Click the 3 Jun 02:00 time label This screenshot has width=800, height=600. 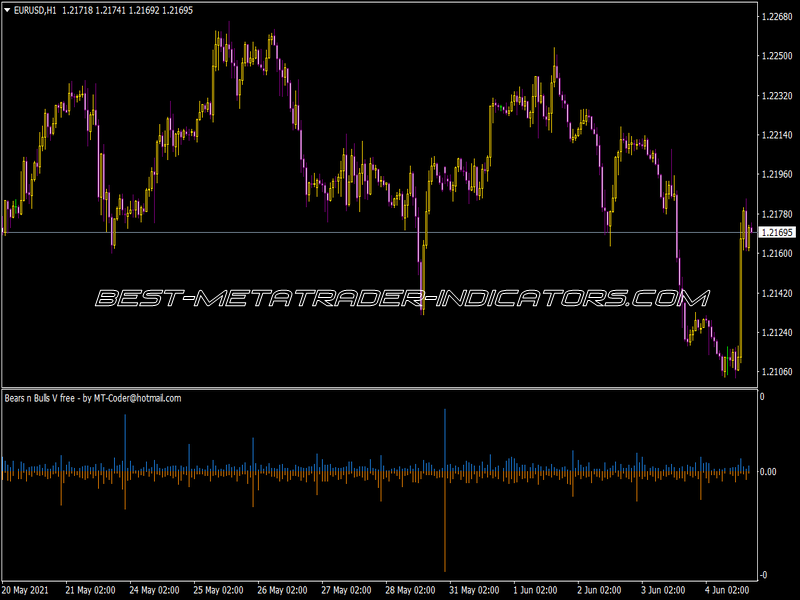663,590
